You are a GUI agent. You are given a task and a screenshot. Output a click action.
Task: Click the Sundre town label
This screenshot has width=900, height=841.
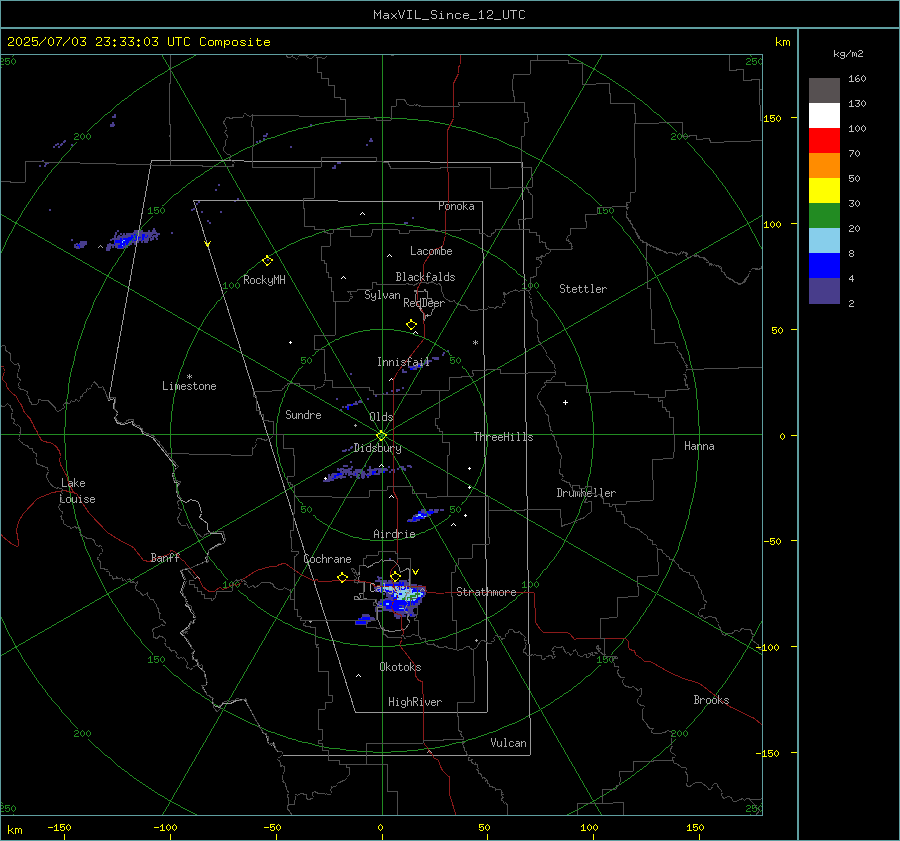(303, 414)
